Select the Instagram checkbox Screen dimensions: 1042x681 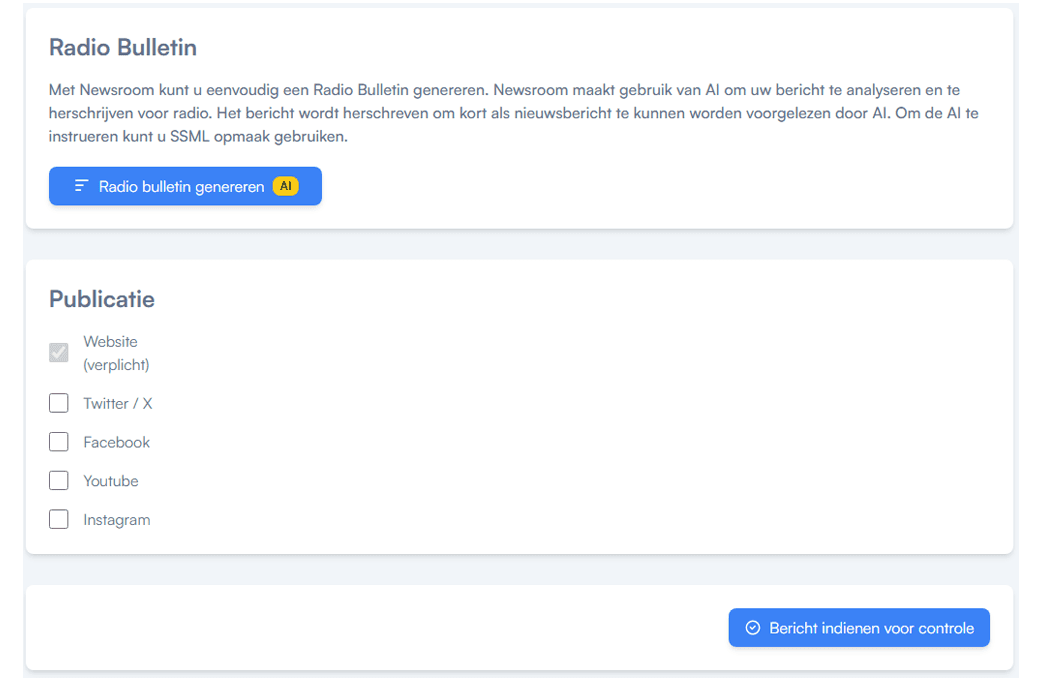coord(58,520)
